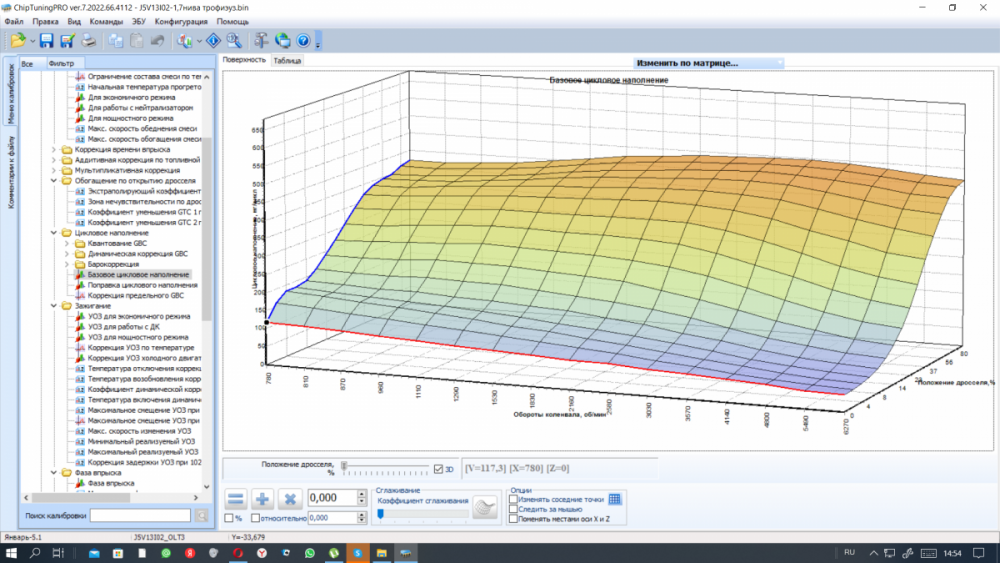Viewport: 1000px width, 563px height.
Task: Click the 'Поиск калибровки' search field
Action: click(140, 516)
